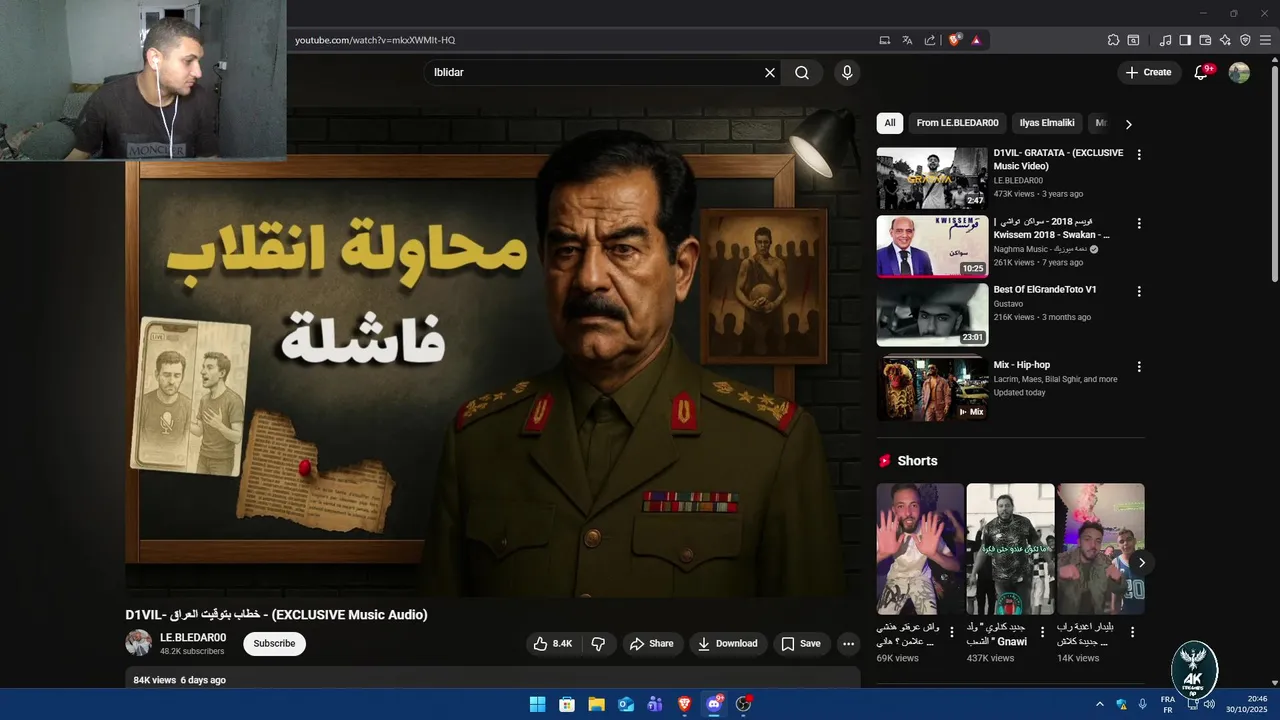
Task: Click the D1VIL GRATATA video title
Action: (x=1058, y=159)
